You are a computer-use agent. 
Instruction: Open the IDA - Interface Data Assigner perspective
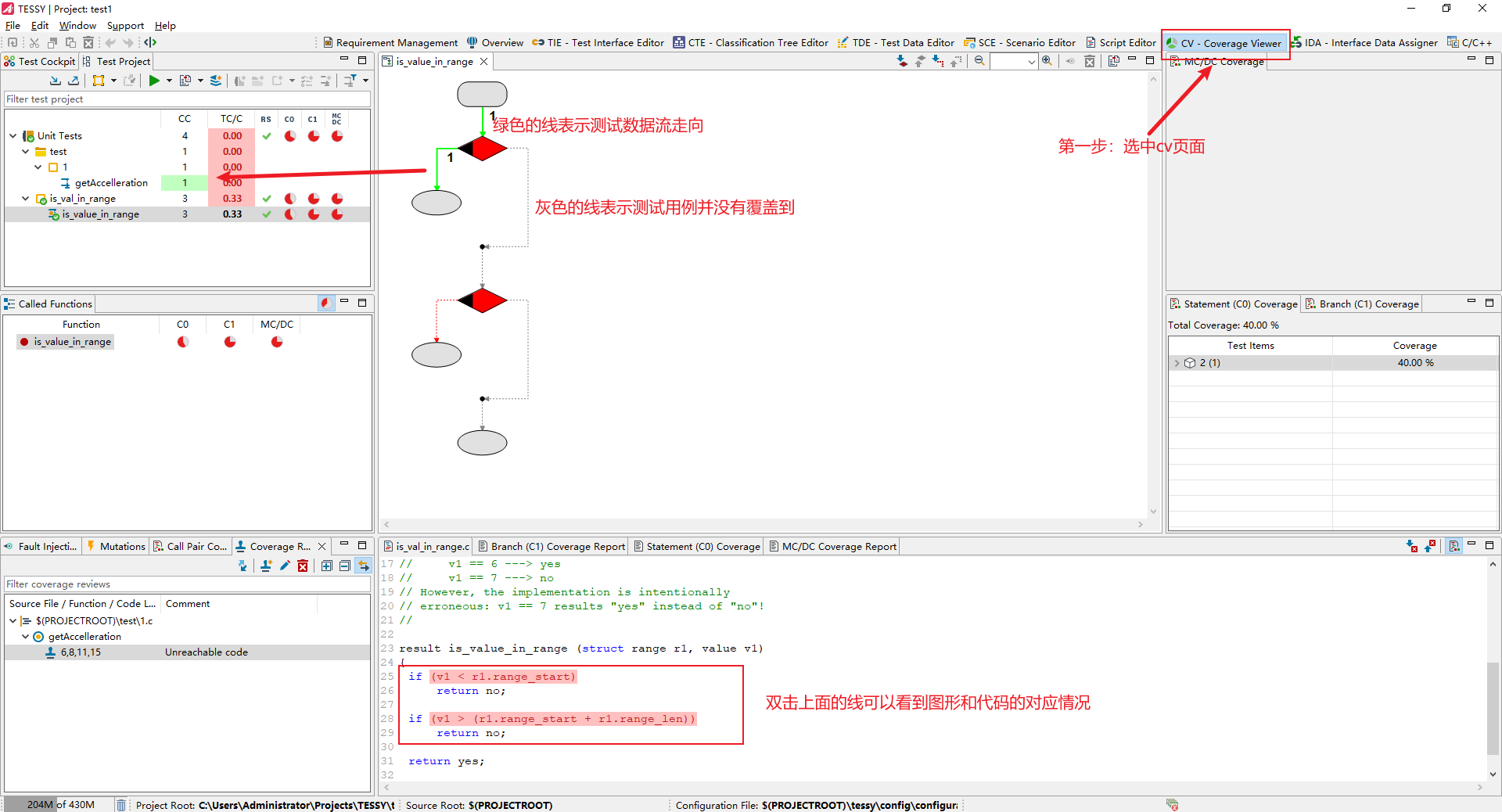tap(1364, 43)
